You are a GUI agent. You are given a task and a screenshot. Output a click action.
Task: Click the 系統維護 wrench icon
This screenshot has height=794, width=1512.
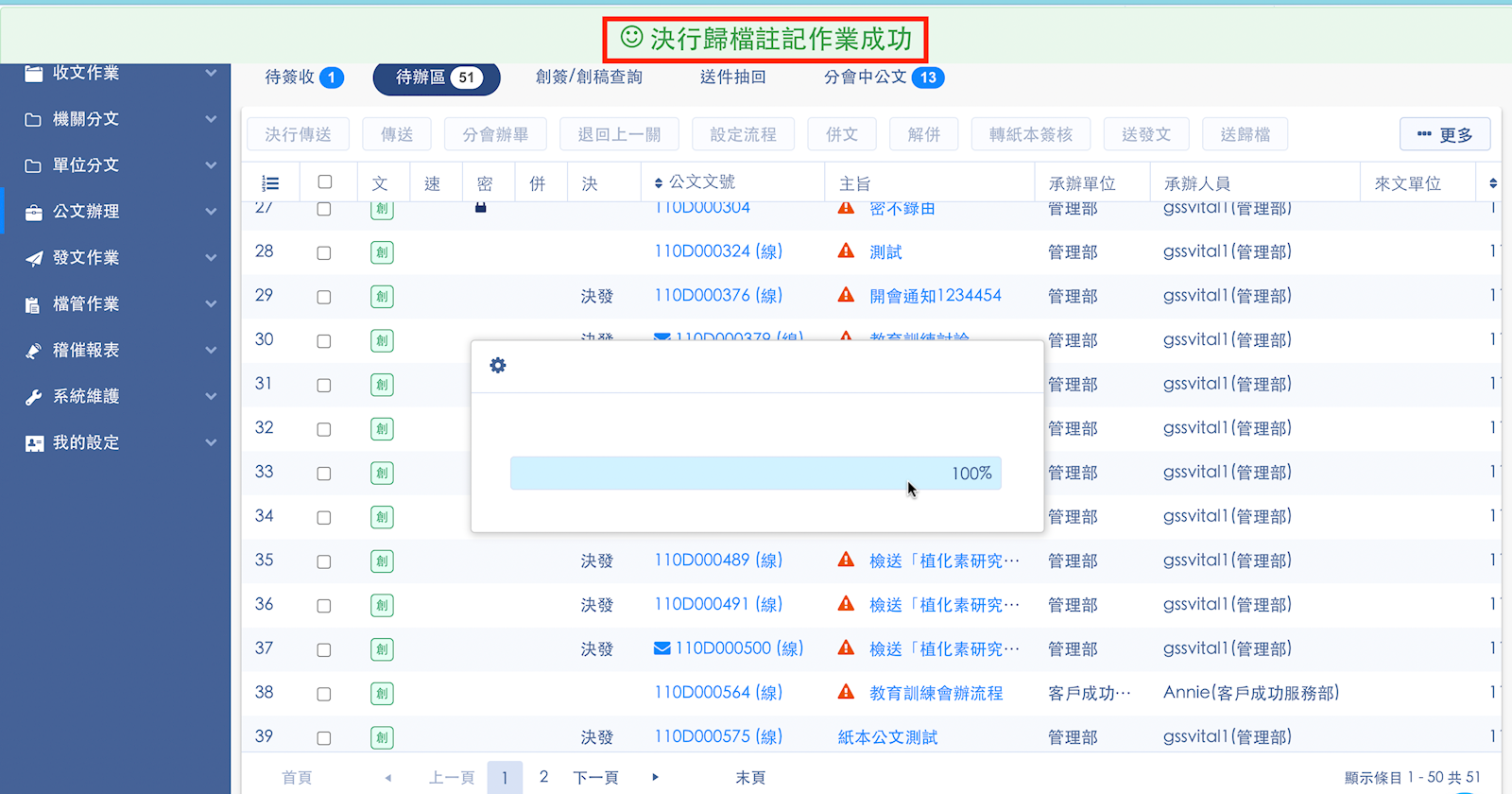34,397
